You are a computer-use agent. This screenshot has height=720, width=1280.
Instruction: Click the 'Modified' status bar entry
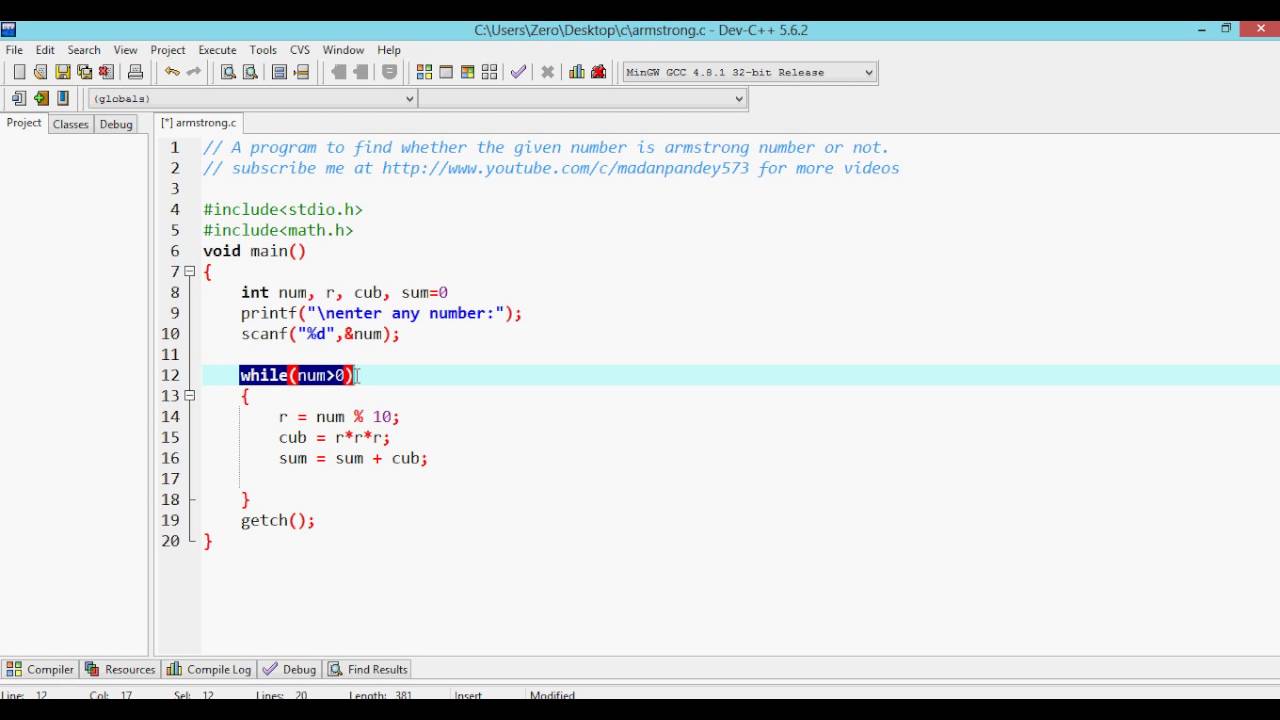(552, 695)
